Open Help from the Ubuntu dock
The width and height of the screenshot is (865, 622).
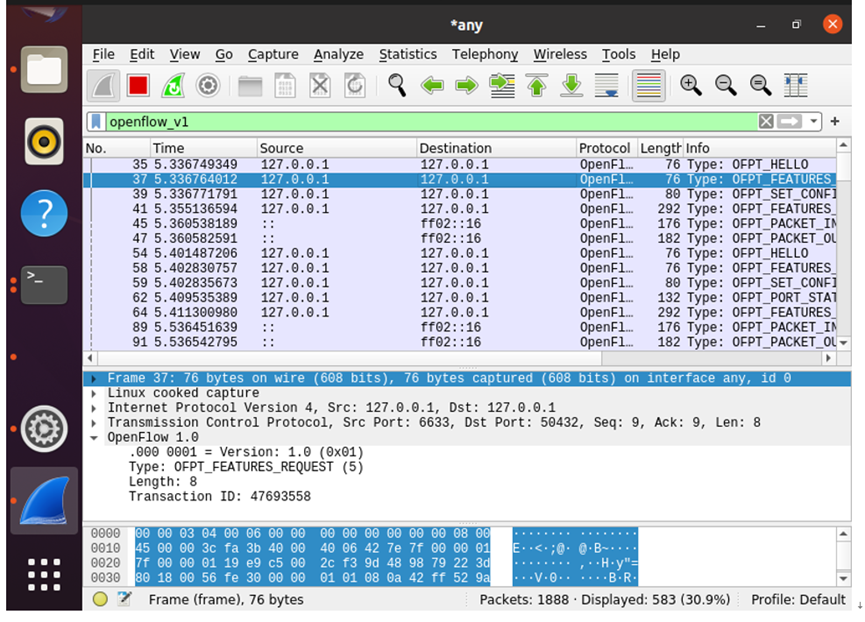44,213
